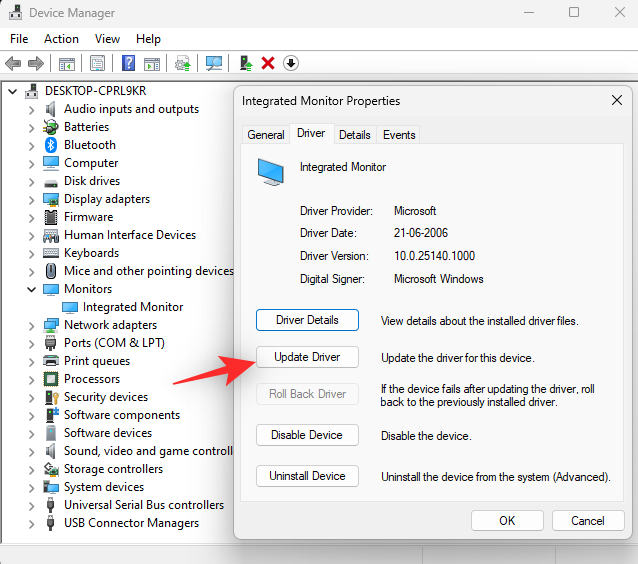Click Scan for hardware changes toolbar icon
This screenshot has width=638, height=564.
pos(214,63)
